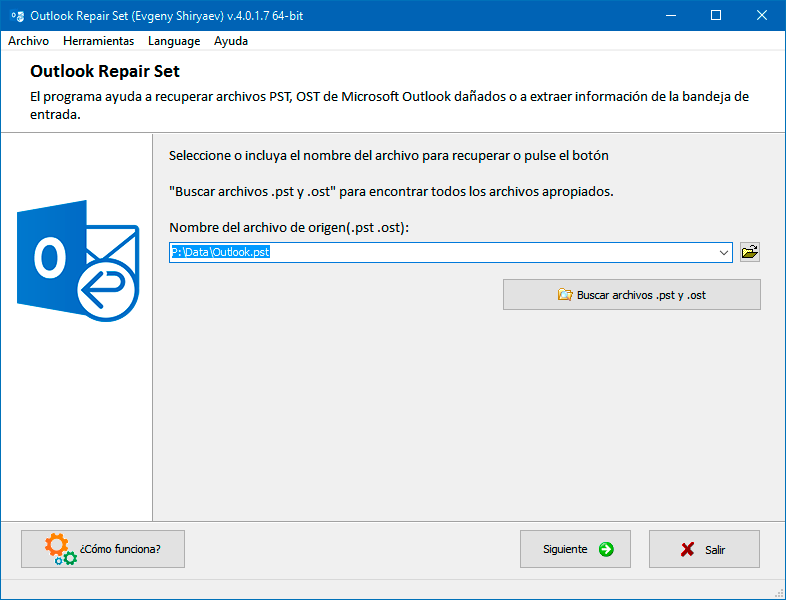Screen dimensions: 786x600
Task: Click the Salir button
Action: point(704,549)
